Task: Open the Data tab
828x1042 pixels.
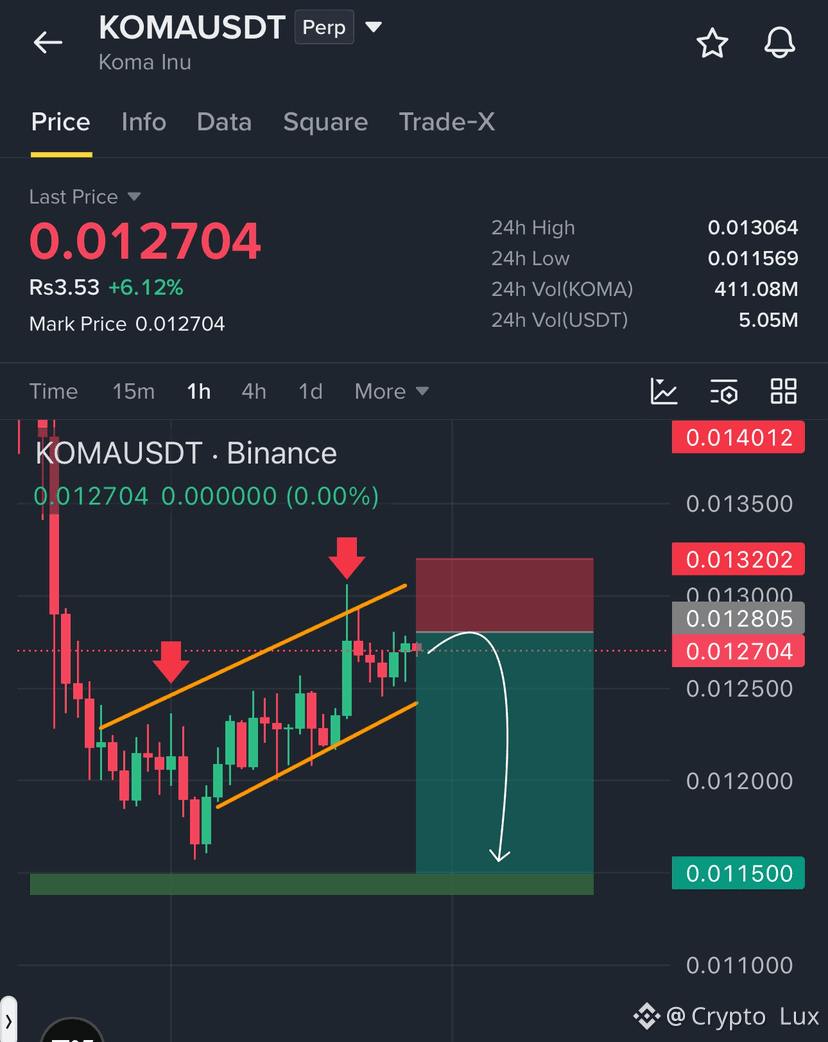Action: pos(224,122)
